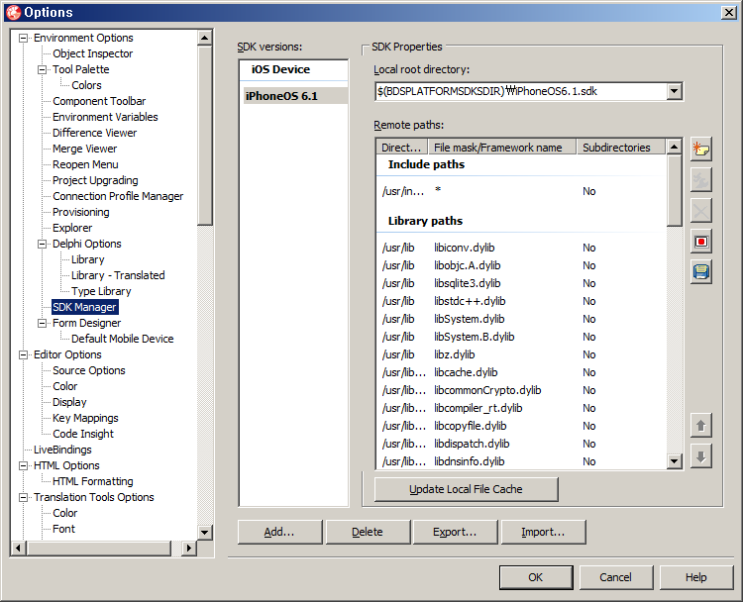Select Merge Viewer option
743x602 pixels.
point(84,149)
